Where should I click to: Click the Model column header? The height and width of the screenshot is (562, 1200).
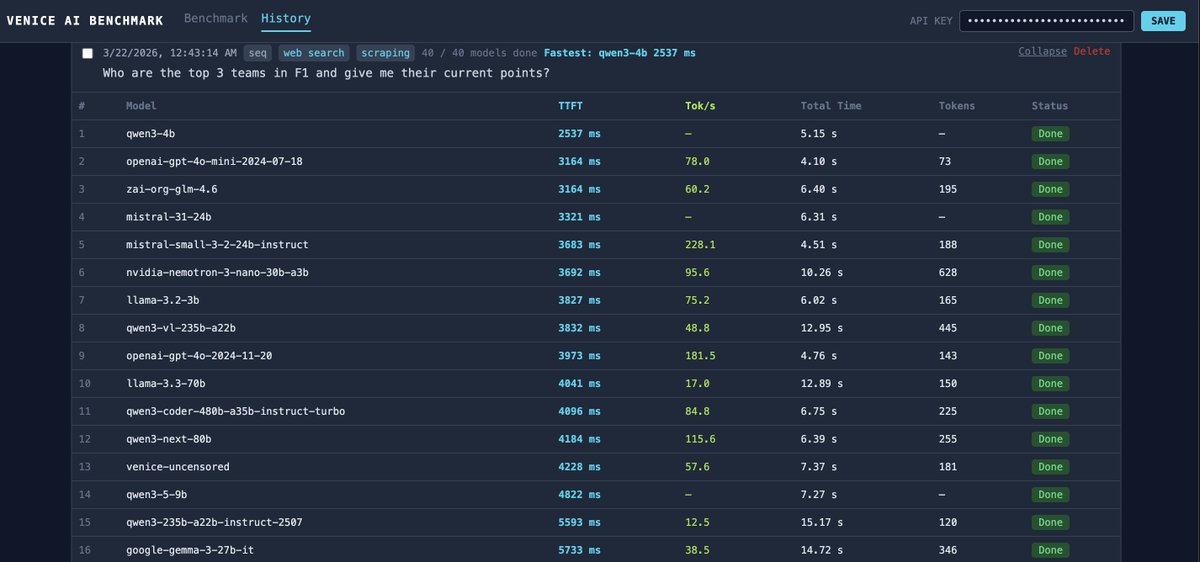pyautogui.click(x=141, y=105)
